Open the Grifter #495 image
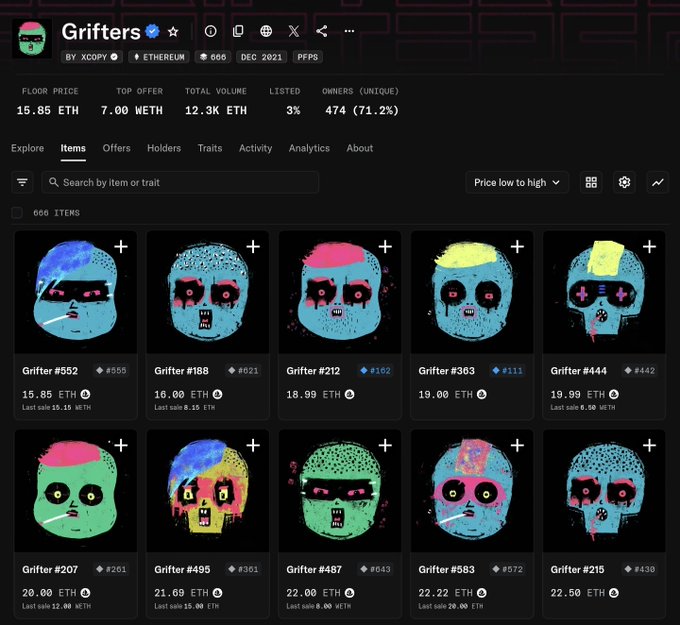This screenshot has width=680, height=625. [208, 491]
